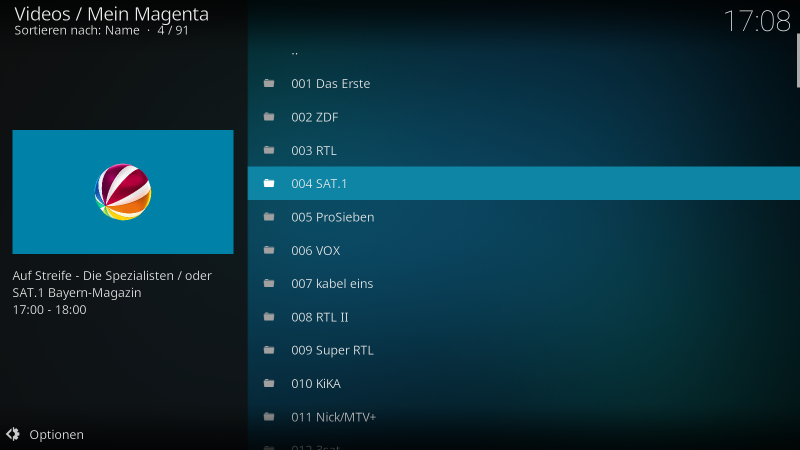Screen dimensions: 800x450
Task: Choose 010 KiKA from the list
Action: (x=522, y=383)
